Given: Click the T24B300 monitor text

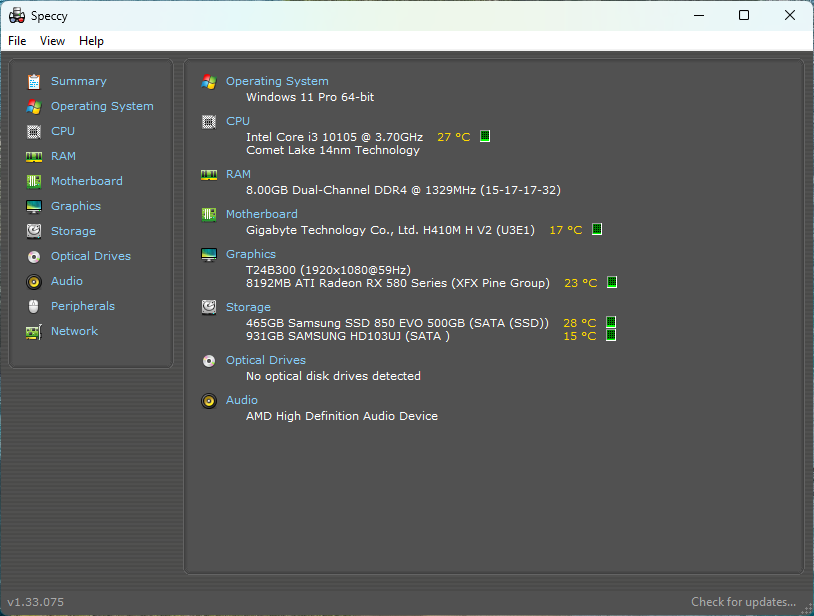Looking at the screenshot, I should (328, 270).
